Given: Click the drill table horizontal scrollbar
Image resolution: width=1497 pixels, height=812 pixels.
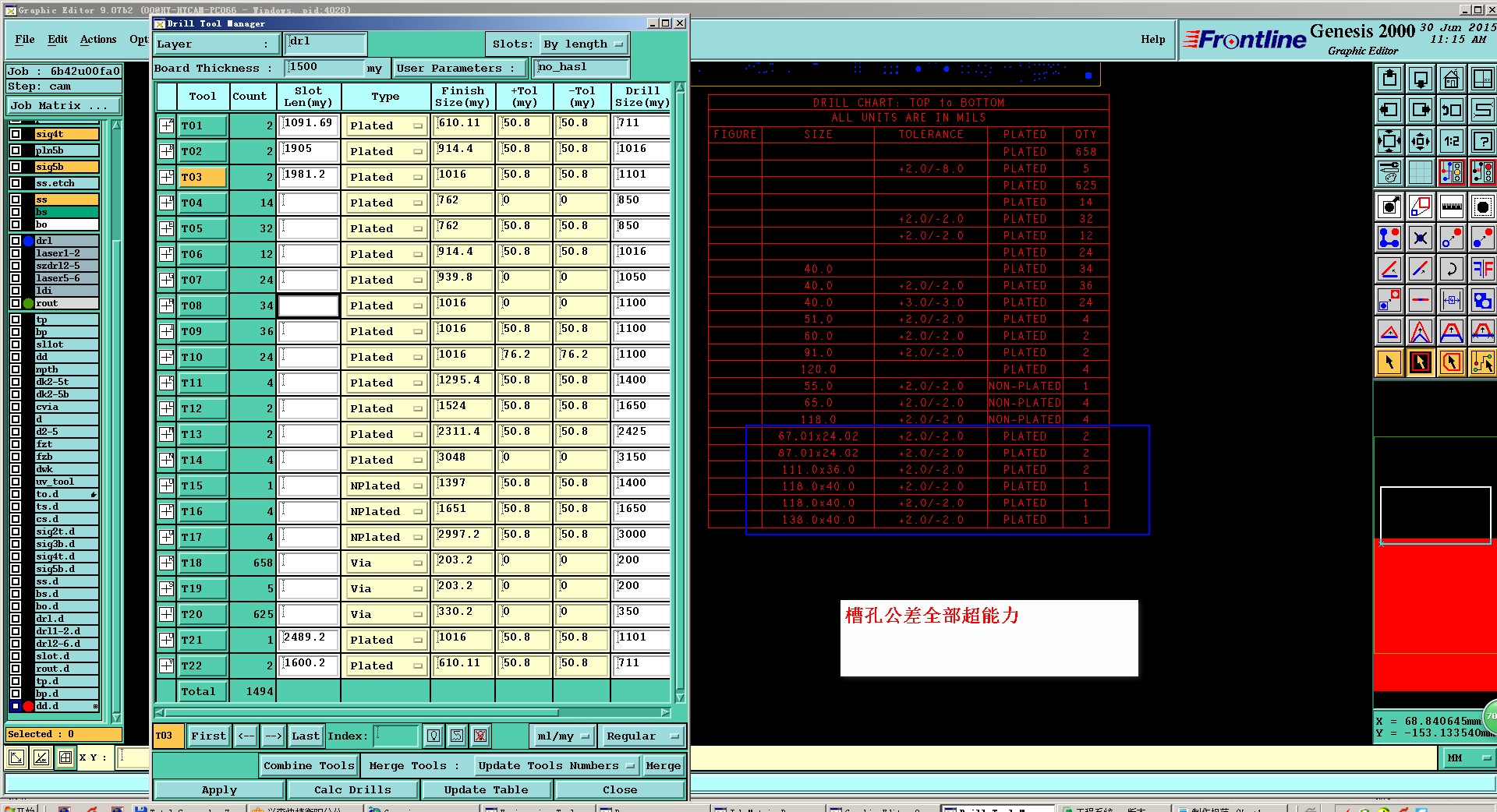Looking at the screenshot, I should click(413, 712).
